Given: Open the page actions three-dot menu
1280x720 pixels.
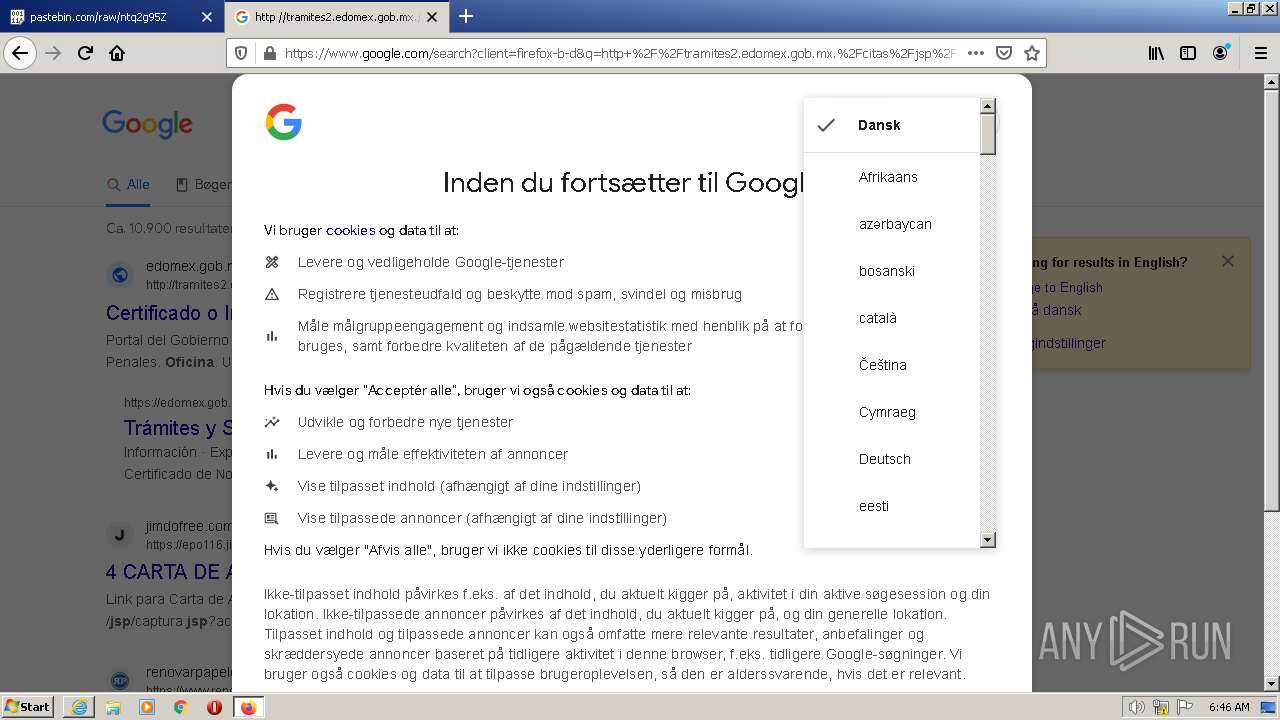Looking at the screenshot, I should coord(976,53).
